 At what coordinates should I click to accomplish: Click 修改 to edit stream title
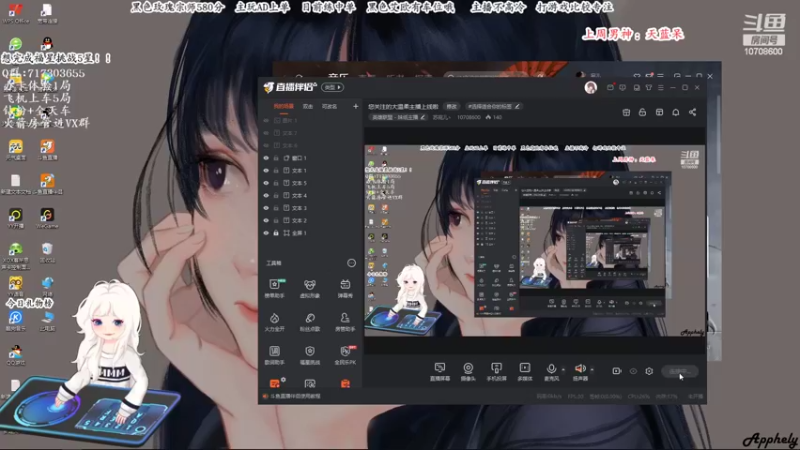click(452, 107)
